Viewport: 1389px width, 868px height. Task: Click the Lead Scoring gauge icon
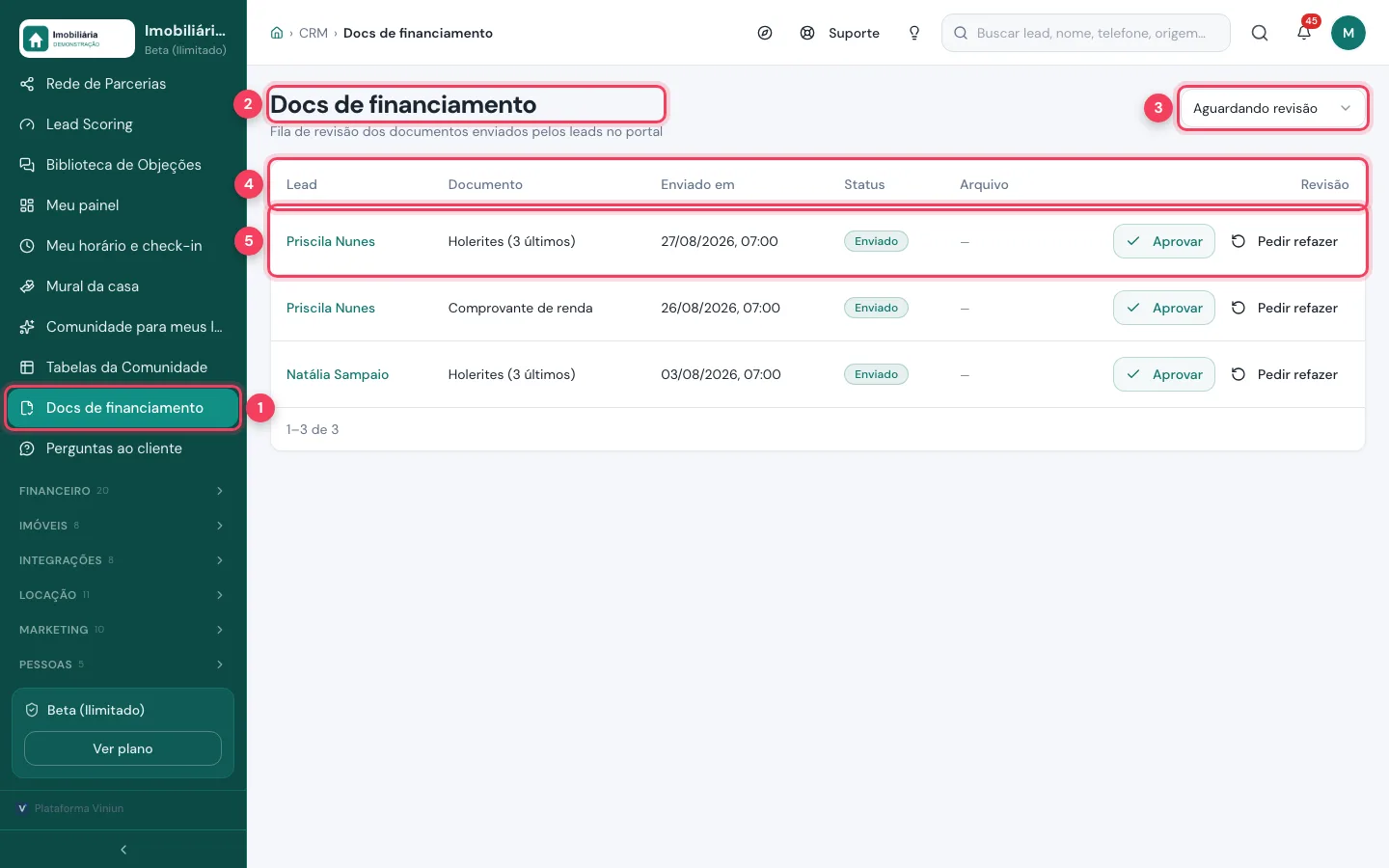(x=27, y=124)
